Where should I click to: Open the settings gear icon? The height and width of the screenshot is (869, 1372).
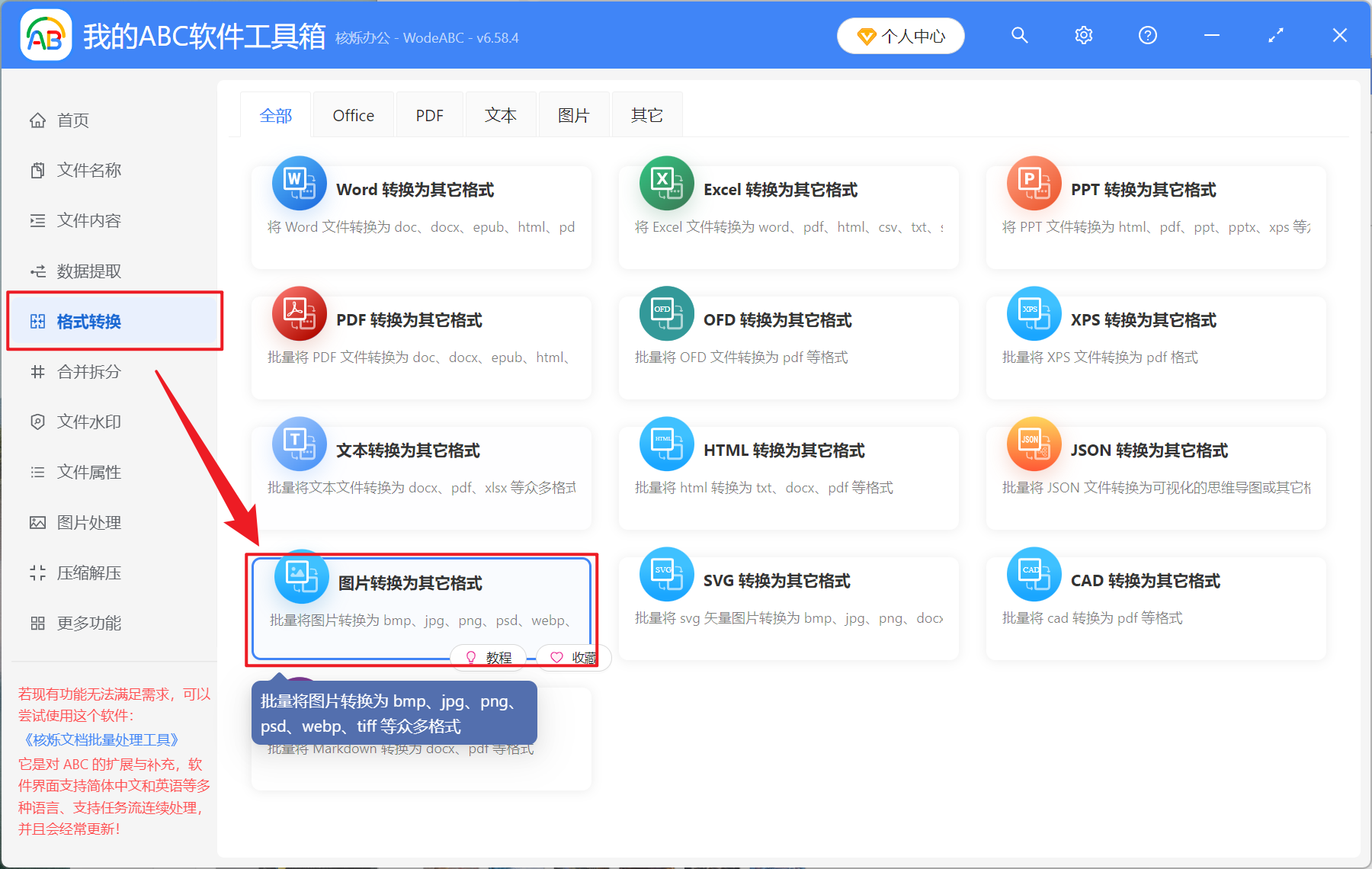point(1083,35)
